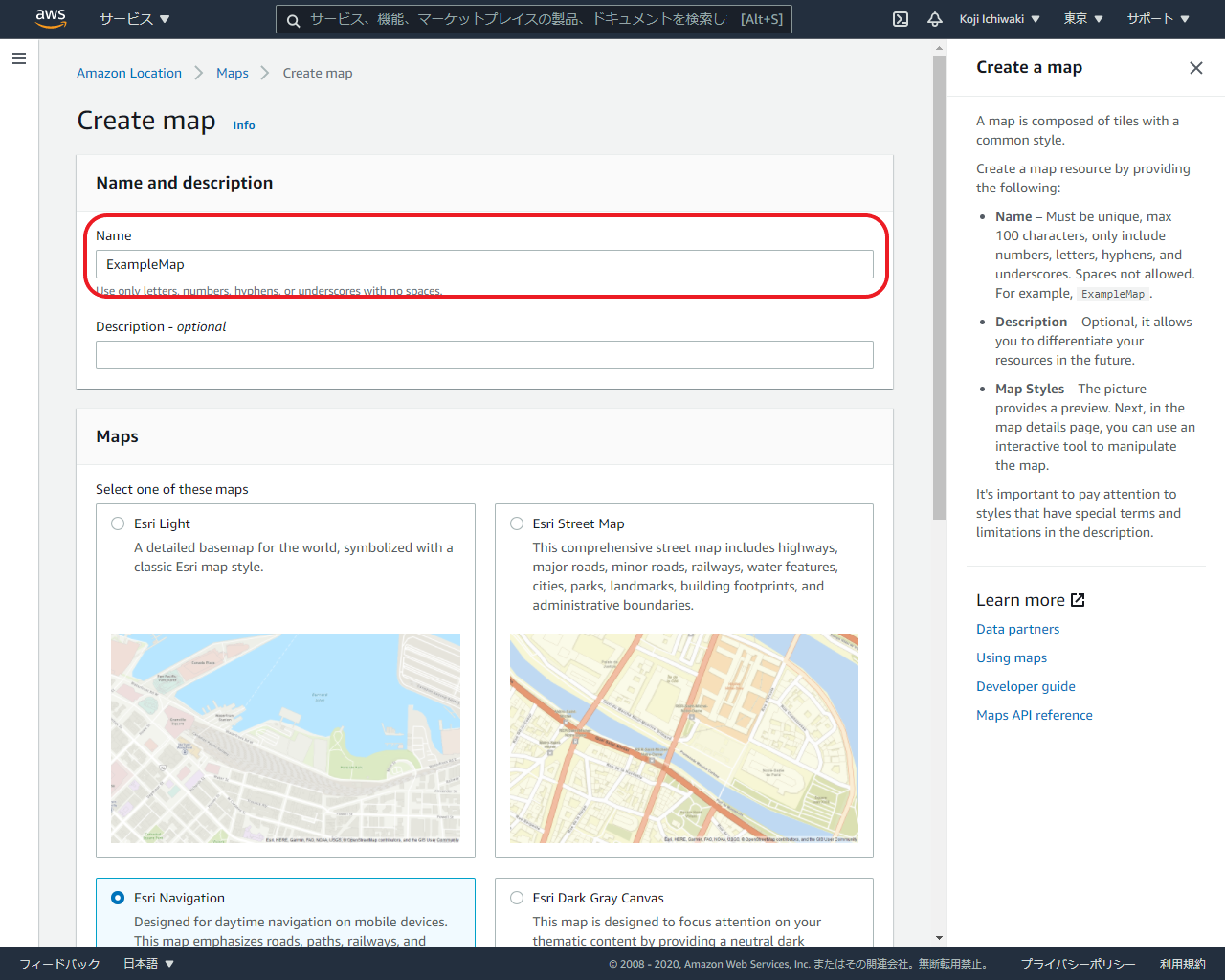Click the "Select one of these maps" label

[x=172, y=489]
